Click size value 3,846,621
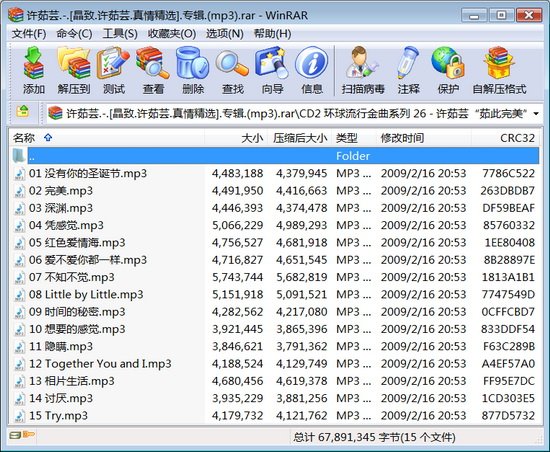The width and height of the screenshot is (550, 452). [x=237, y=346]
